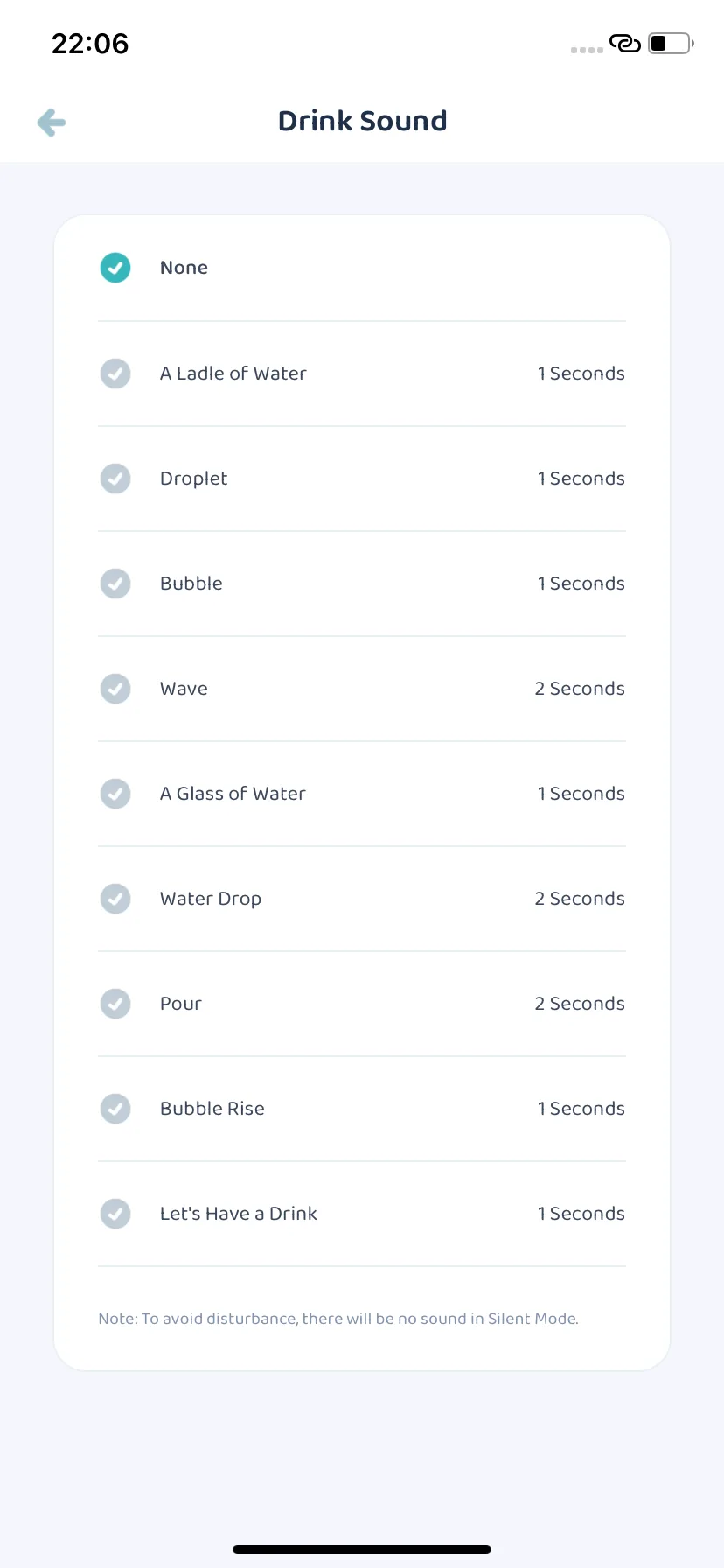The width and height of the screenshot is (724, 1568).
Task: Tap the battery status icon
Action: point(671,43)
